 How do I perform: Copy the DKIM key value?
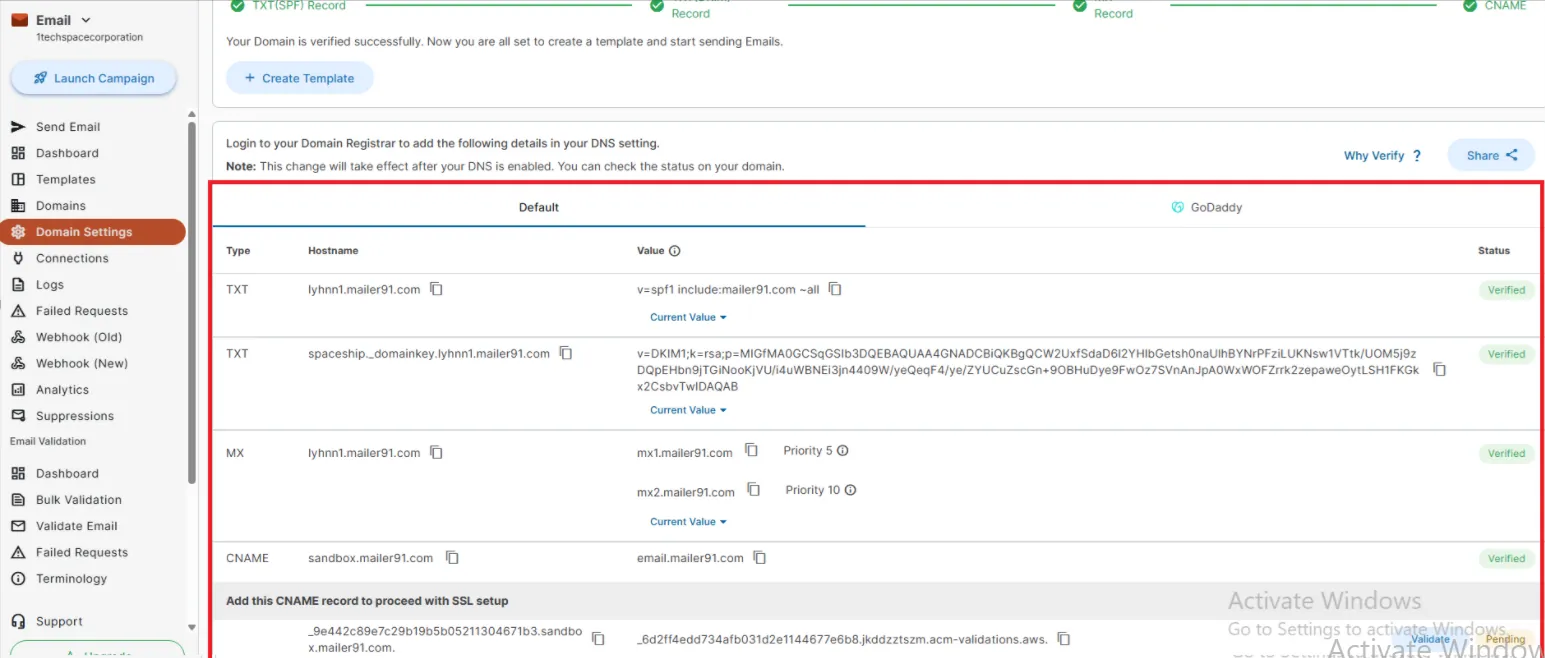point(1439,369)
